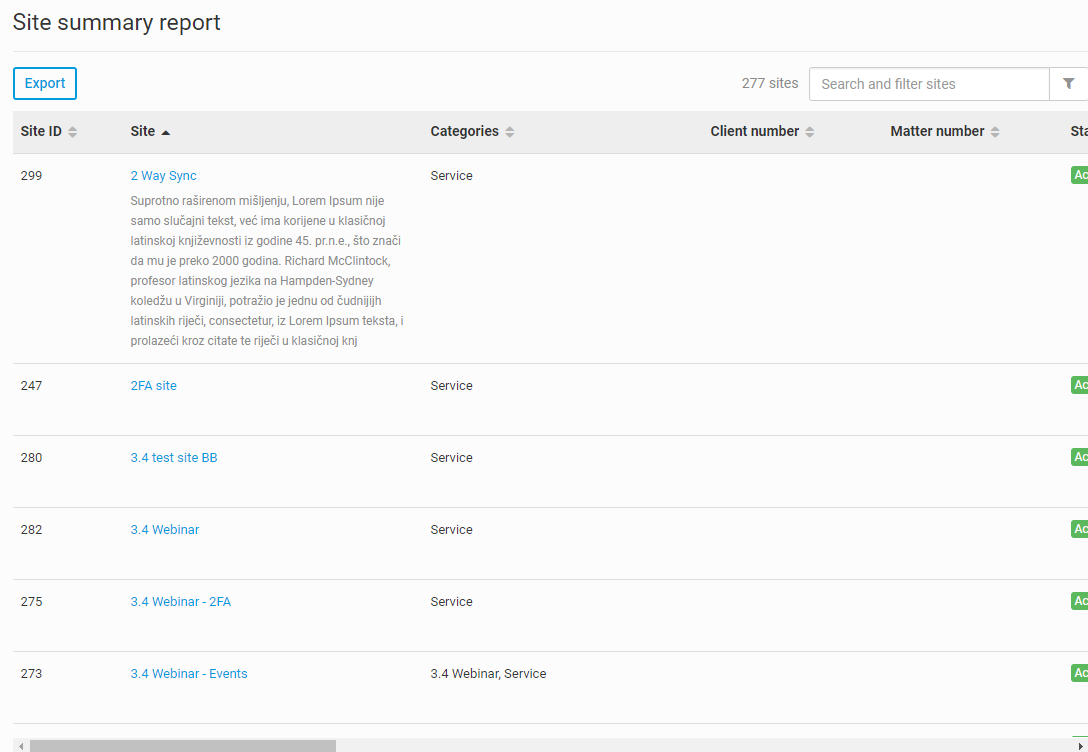Open the 3.4 Webinar - 2FA link
Image resolution: width=1088 pixels, height=752 pixels.
click(x=180, y=602)
